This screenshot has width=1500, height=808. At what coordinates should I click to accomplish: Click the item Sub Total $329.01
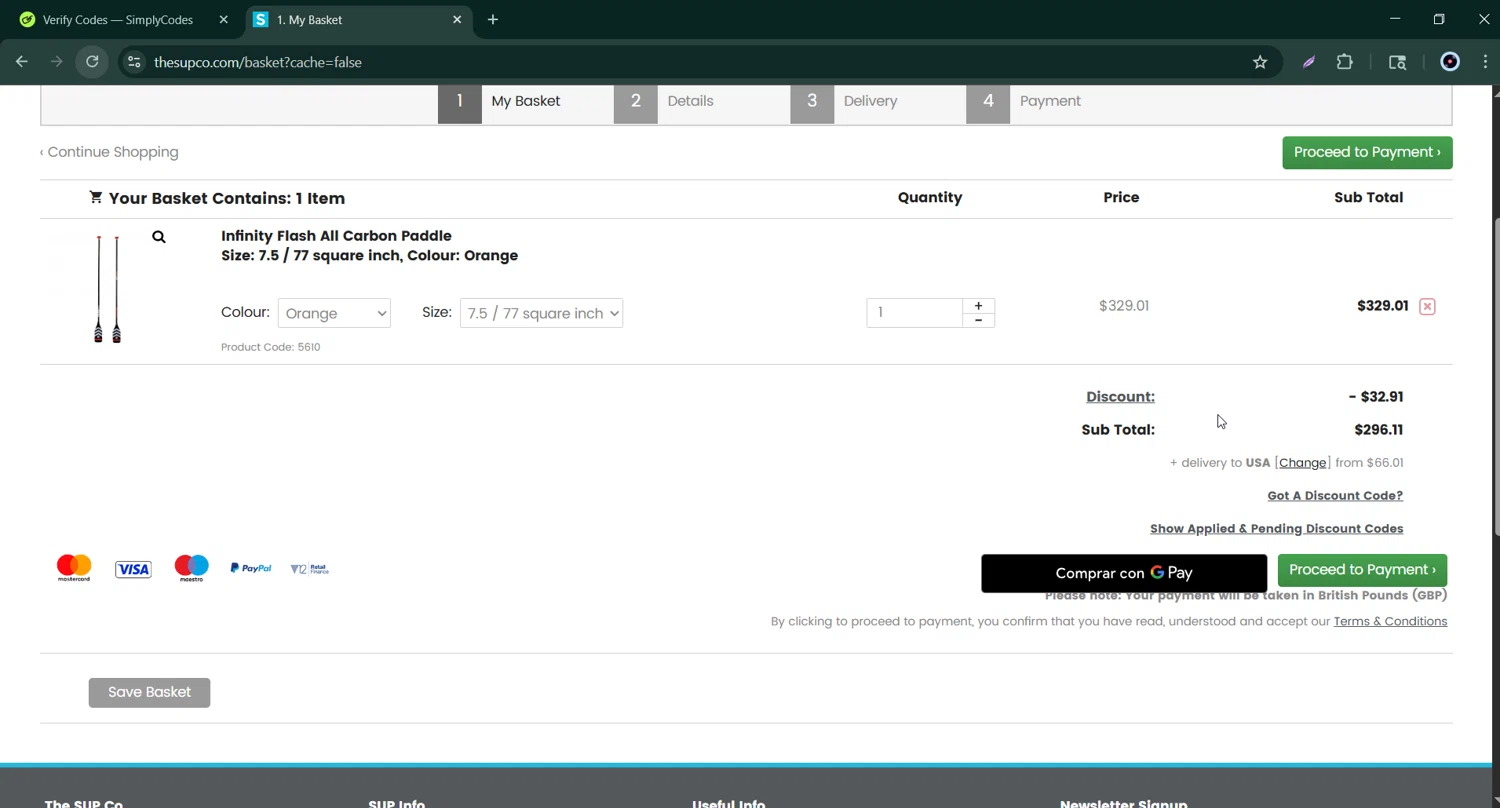tap(1382, 306)
